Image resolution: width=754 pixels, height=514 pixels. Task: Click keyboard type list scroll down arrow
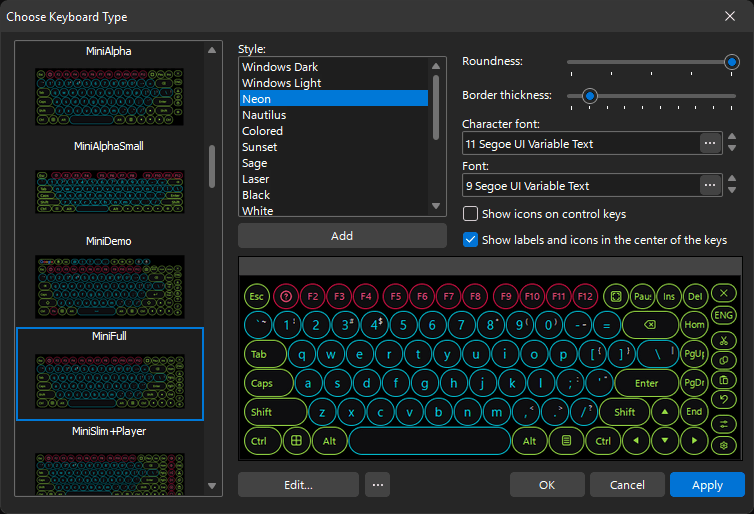coord(212,486)
